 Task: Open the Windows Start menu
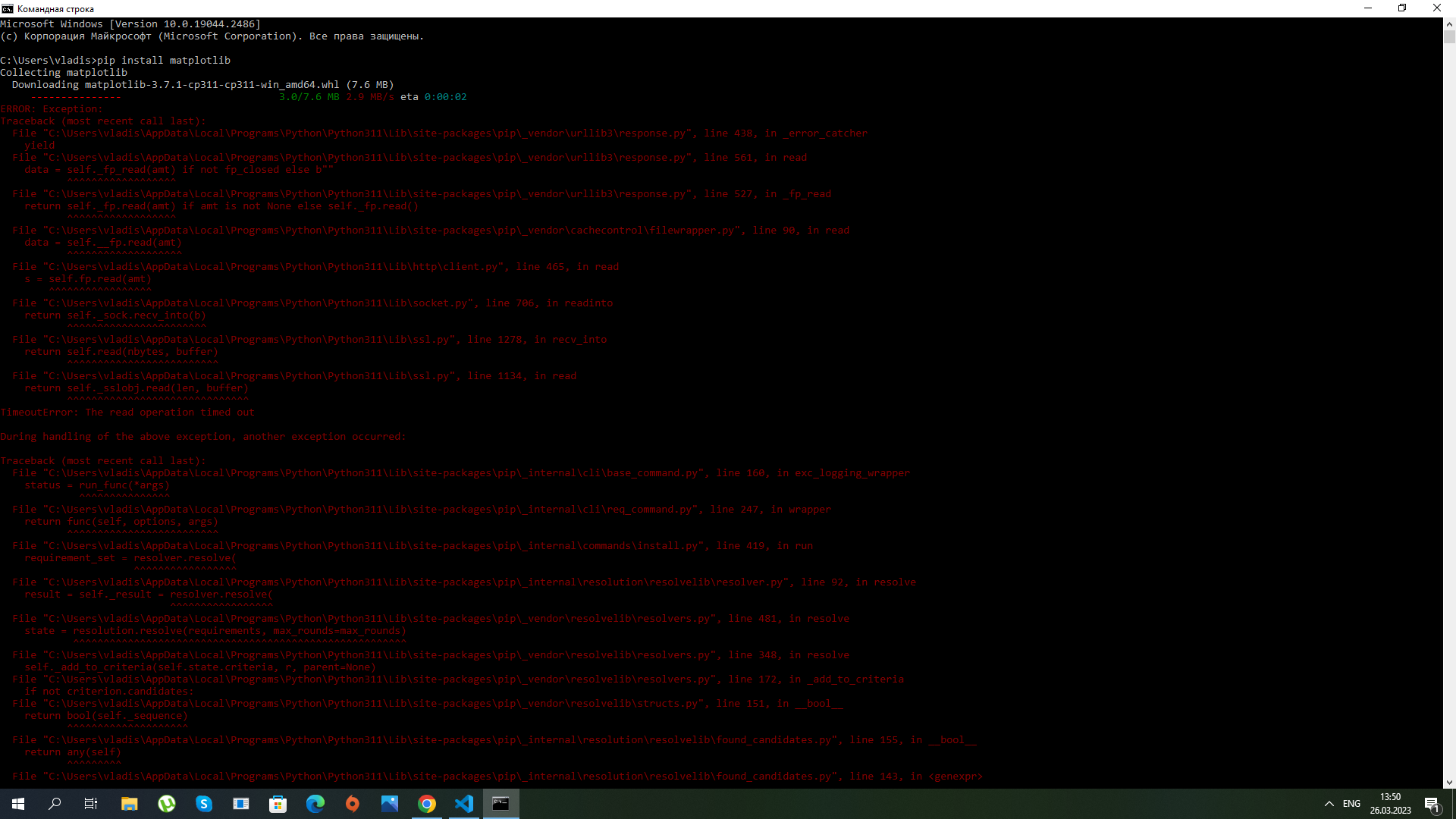(18, 804)
